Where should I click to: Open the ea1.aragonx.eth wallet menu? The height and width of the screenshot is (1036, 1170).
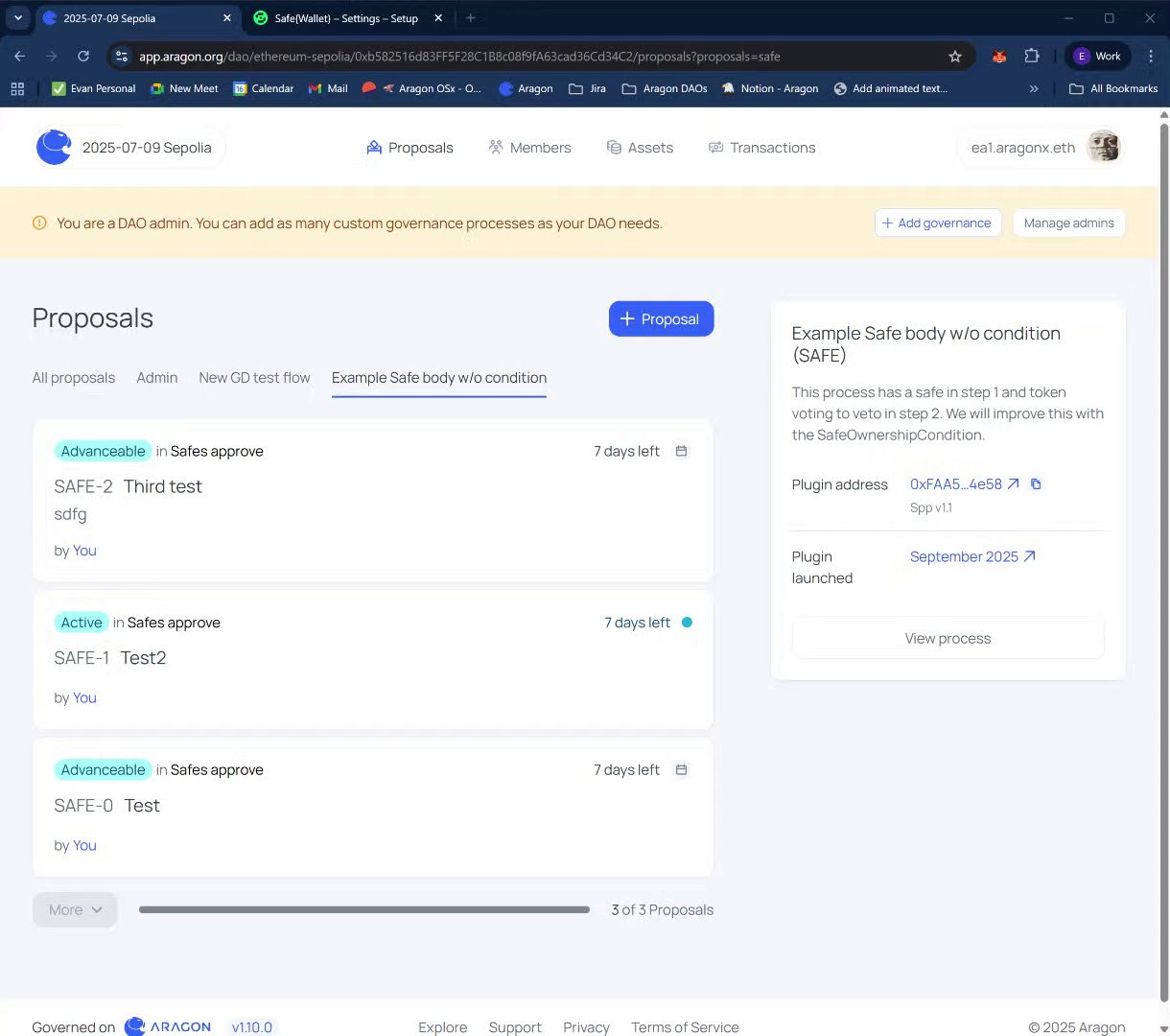[1041, 148]
